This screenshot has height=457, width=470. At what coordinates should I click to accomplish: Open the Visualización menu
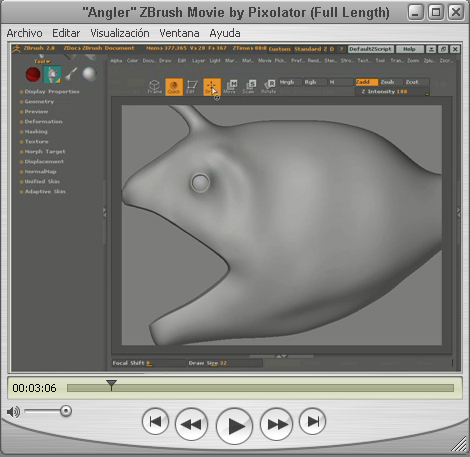[x=120, y=33]
